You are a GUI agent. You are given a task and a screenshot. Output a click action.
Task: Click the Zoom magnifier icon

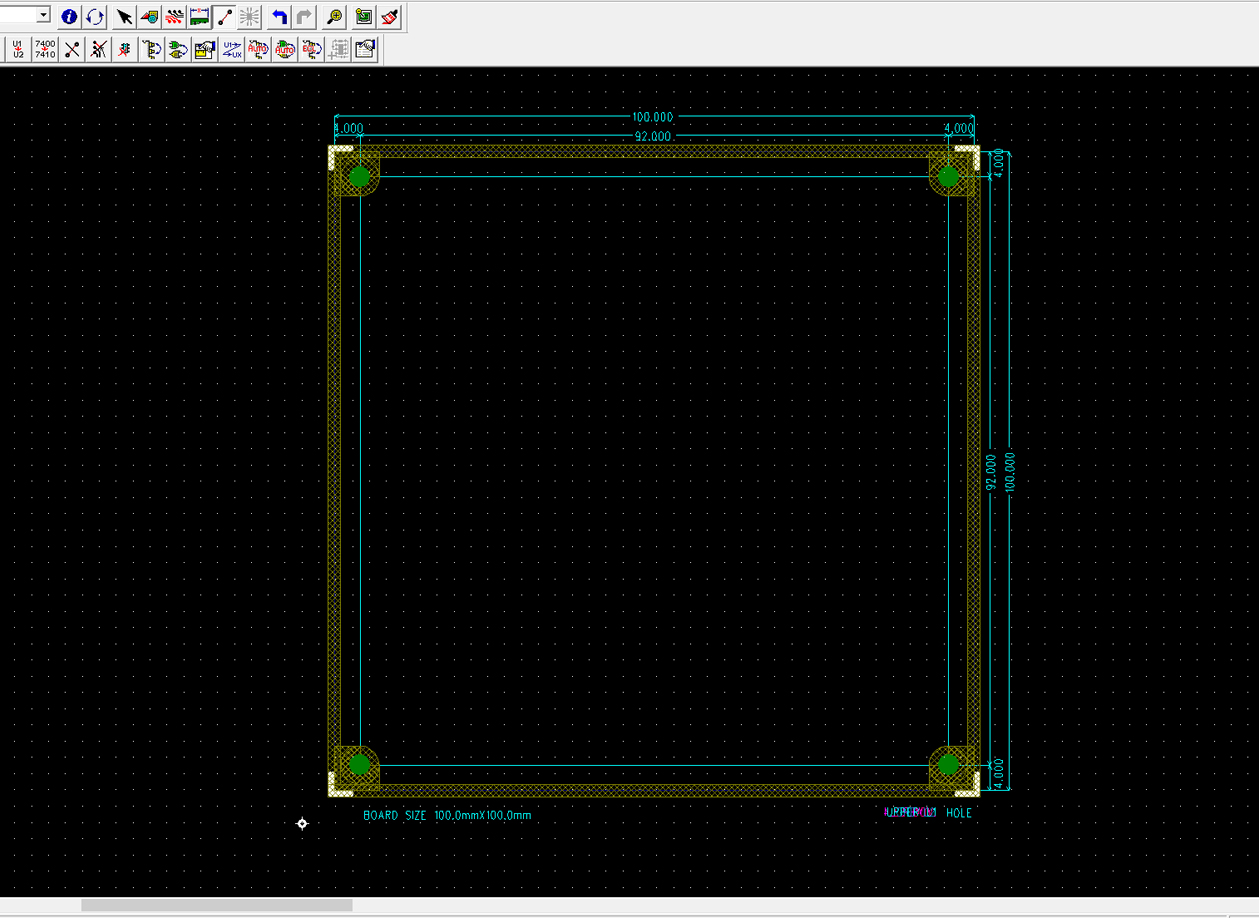click(x=334, y=17)
